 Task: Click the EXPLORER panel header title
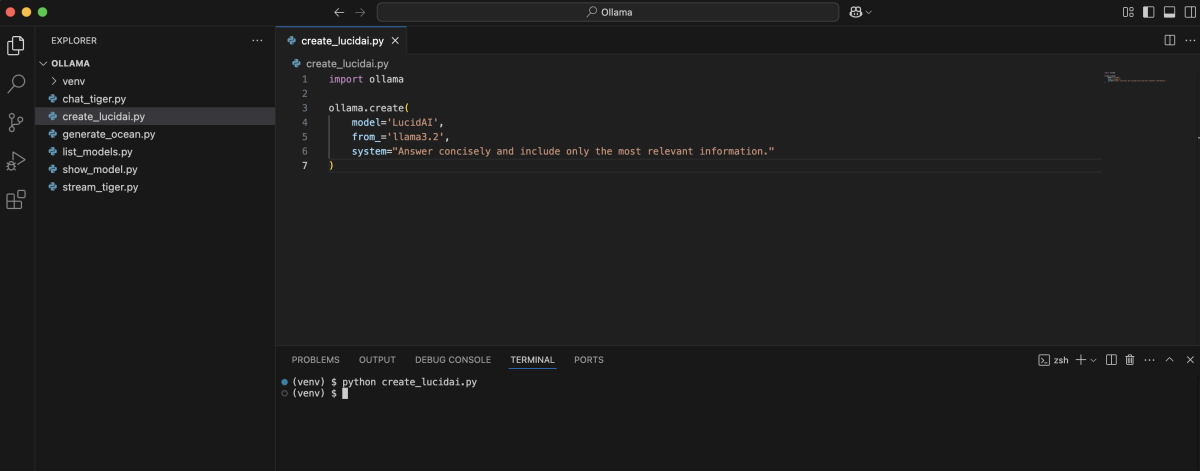click(x=74, y=41)
